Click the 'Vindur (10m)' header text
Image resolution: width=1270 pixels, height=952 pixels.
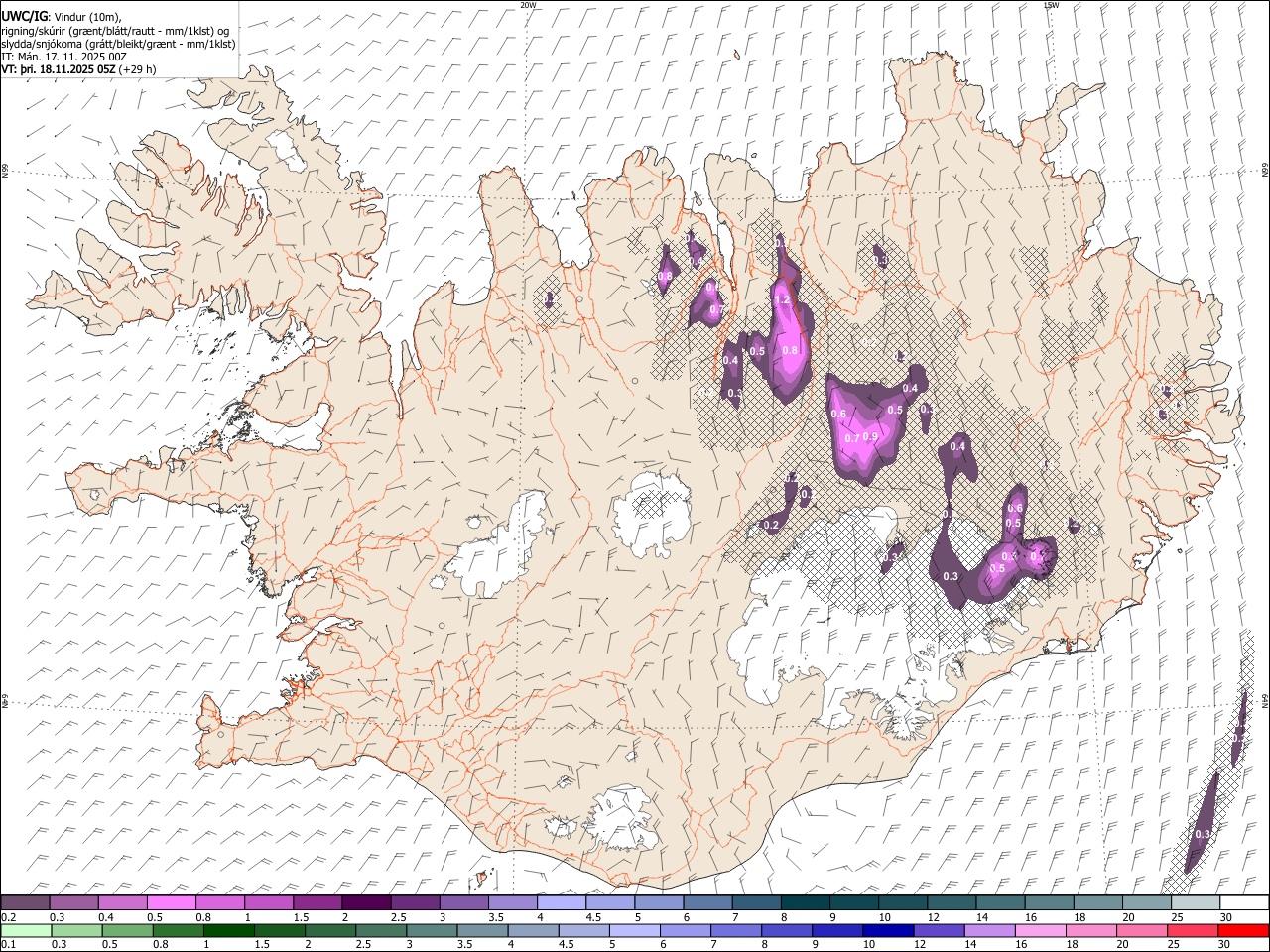pyautogui.click(x=85, y=17)
